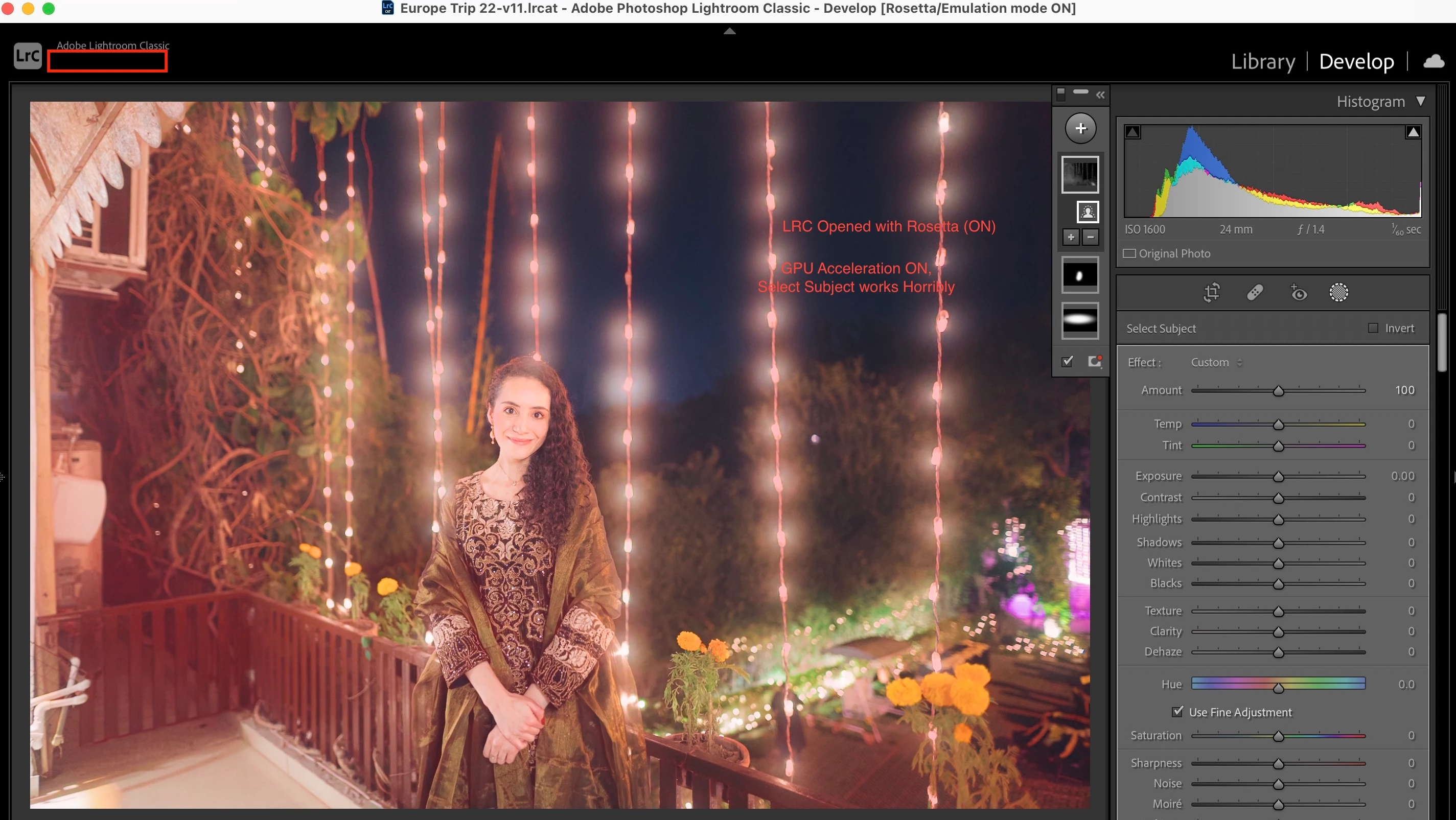Click Subtract from mask minus button
Image resolution: width=1456 pixels, height=820 pixels.
1090,238
